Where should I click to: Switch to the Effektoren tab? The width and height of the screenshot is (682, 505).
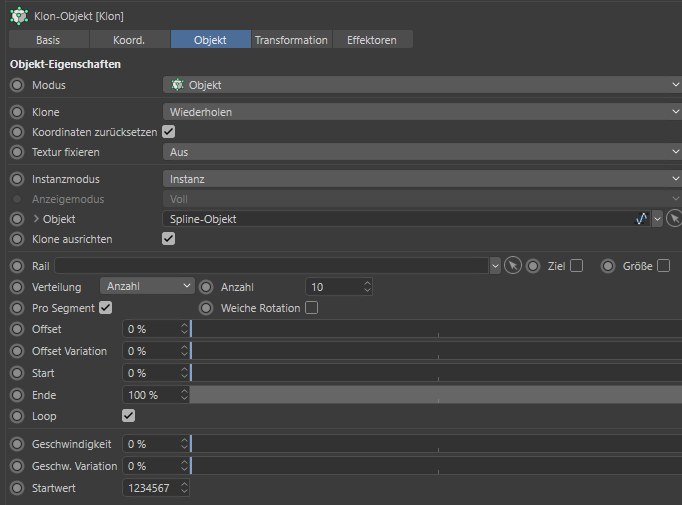click(x=372, y=40)
